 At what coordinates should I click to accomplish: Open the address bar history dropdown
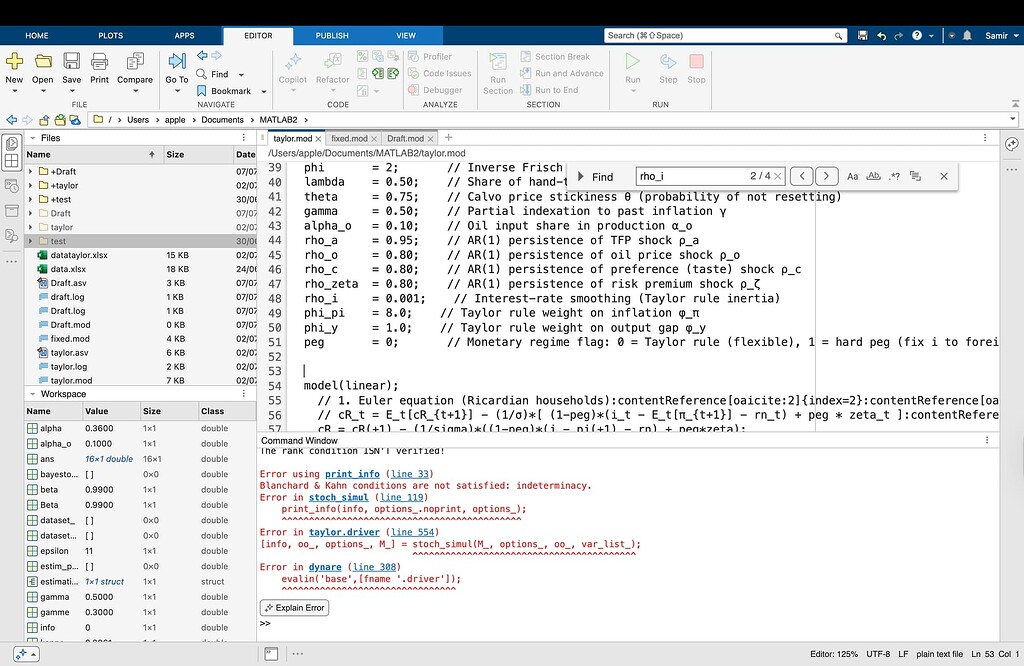tap(1013, 119)
